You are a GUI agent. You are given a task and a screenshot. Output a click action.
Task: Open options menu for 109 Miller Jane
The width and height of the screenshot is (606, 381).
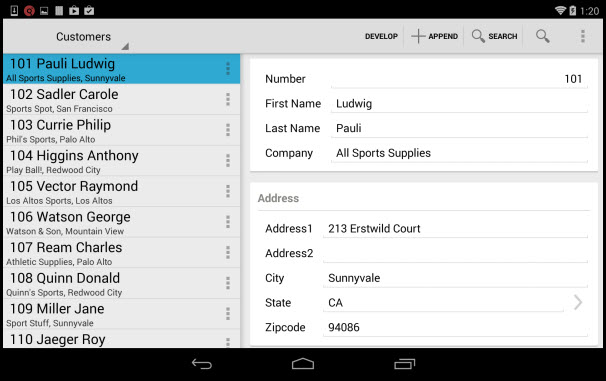[228, 313]
